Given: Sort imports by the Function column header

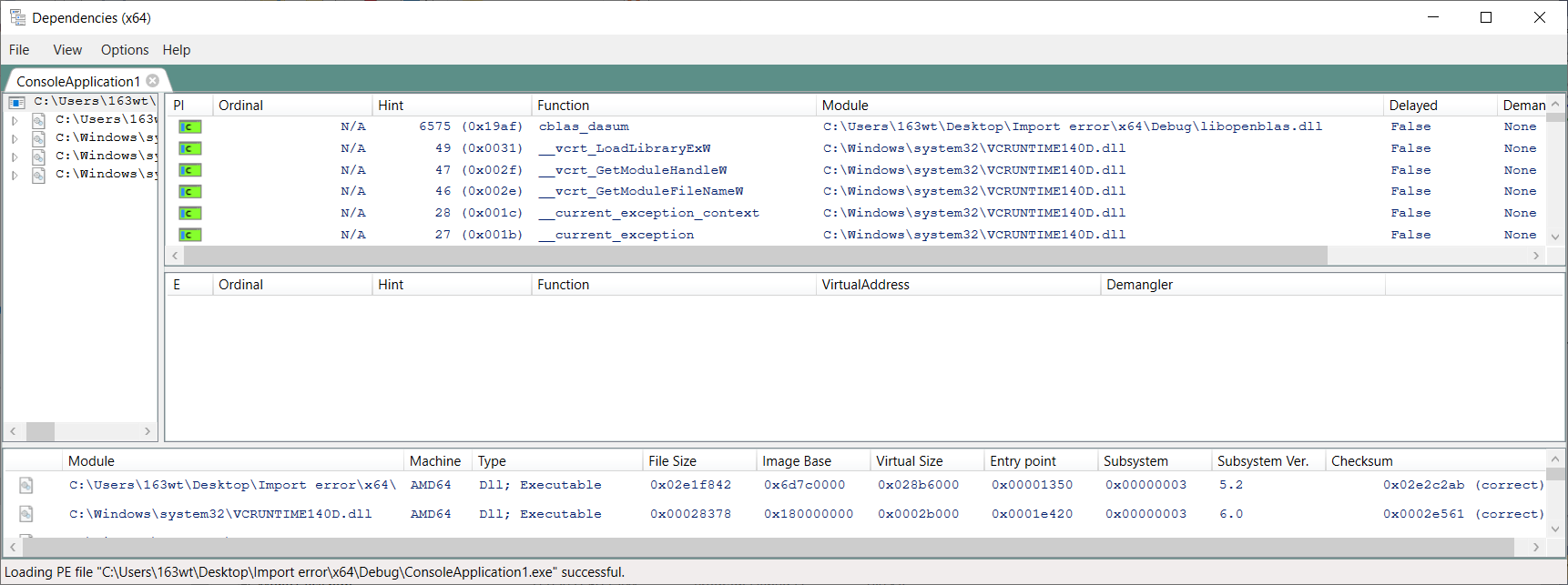Looking at the screenshot, I should point(674,106).
